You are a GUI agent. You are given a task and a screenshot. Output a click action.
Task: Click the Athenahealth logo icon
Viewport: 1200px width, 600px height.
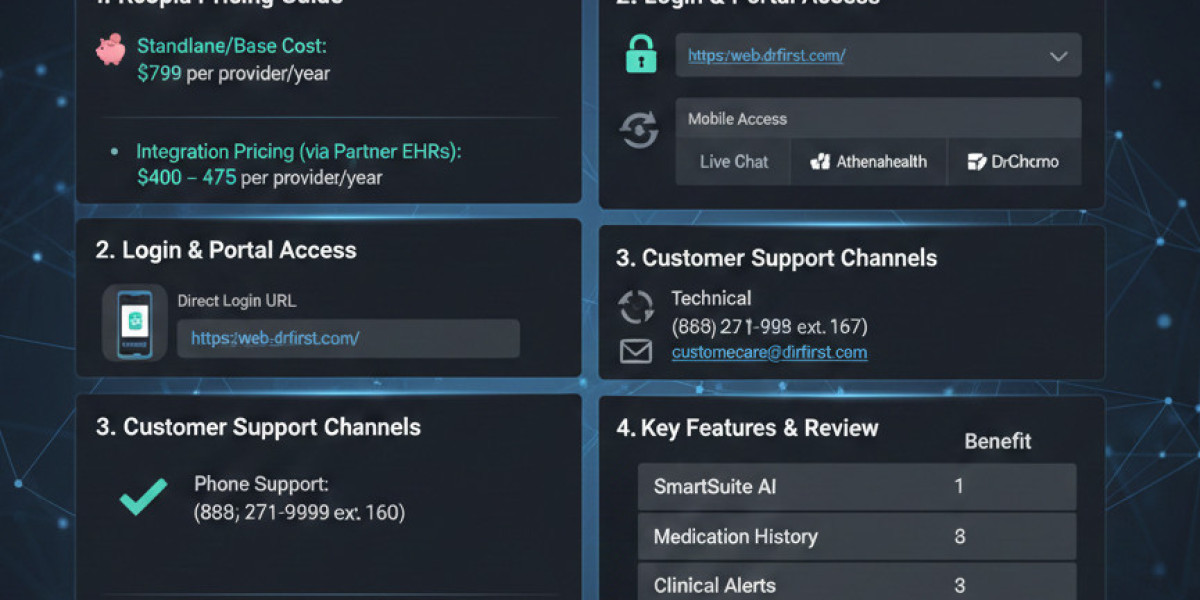point(821,162)
